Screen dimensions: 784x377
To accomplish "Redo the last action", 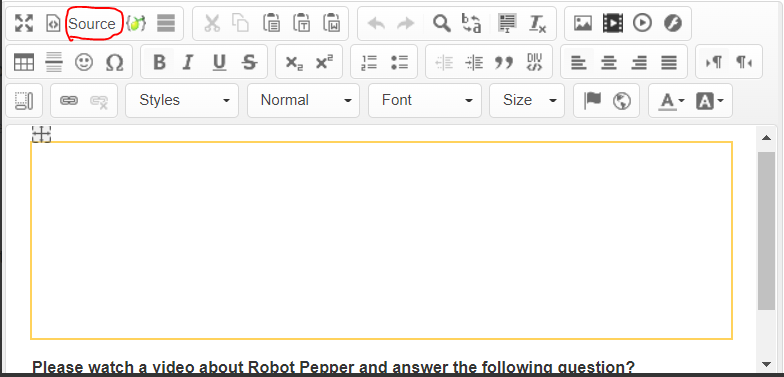I will point(406,23).
